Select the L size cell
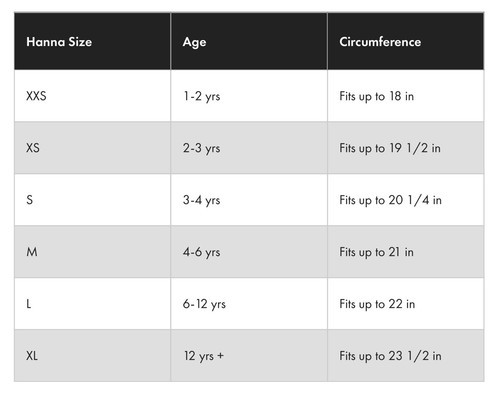 coord(92,304)
